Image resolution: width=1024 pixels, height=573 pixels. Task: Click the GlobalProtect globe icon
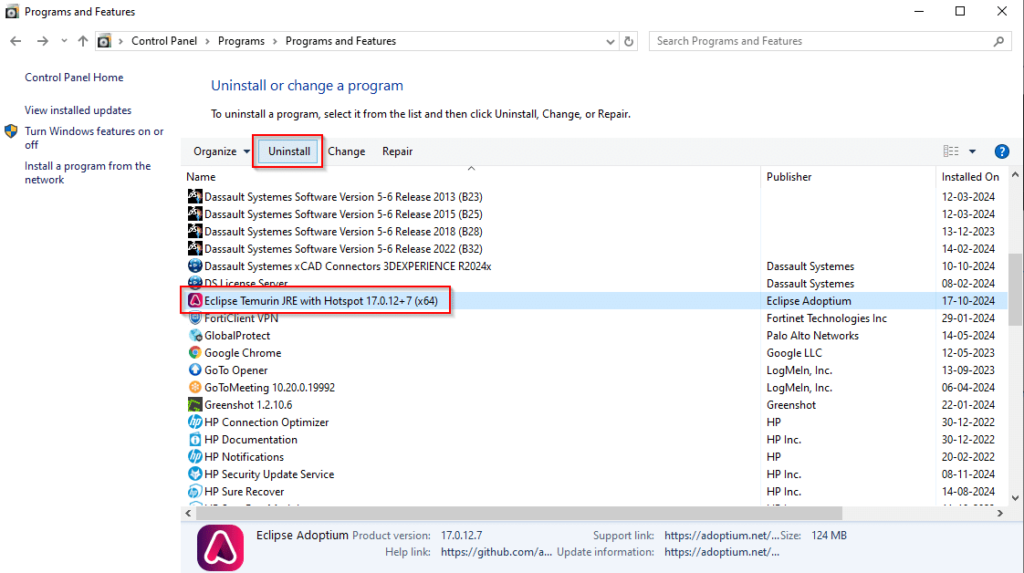pyautogui.click(x=195, y=335)
